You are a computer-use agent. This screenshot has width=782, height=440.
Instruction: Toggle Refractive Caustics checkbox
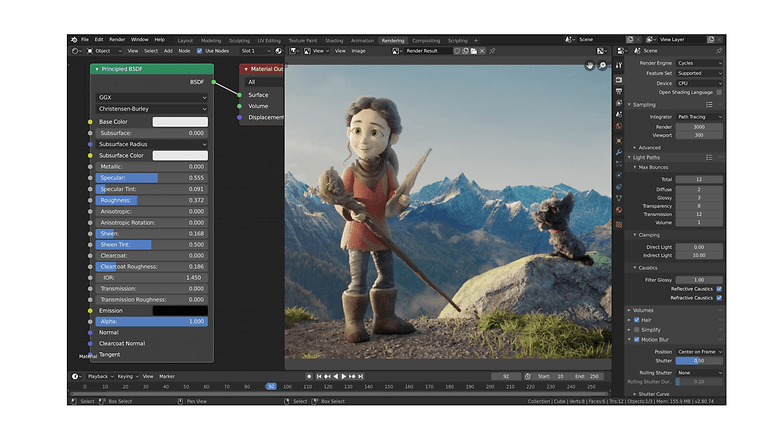point(719,298)
